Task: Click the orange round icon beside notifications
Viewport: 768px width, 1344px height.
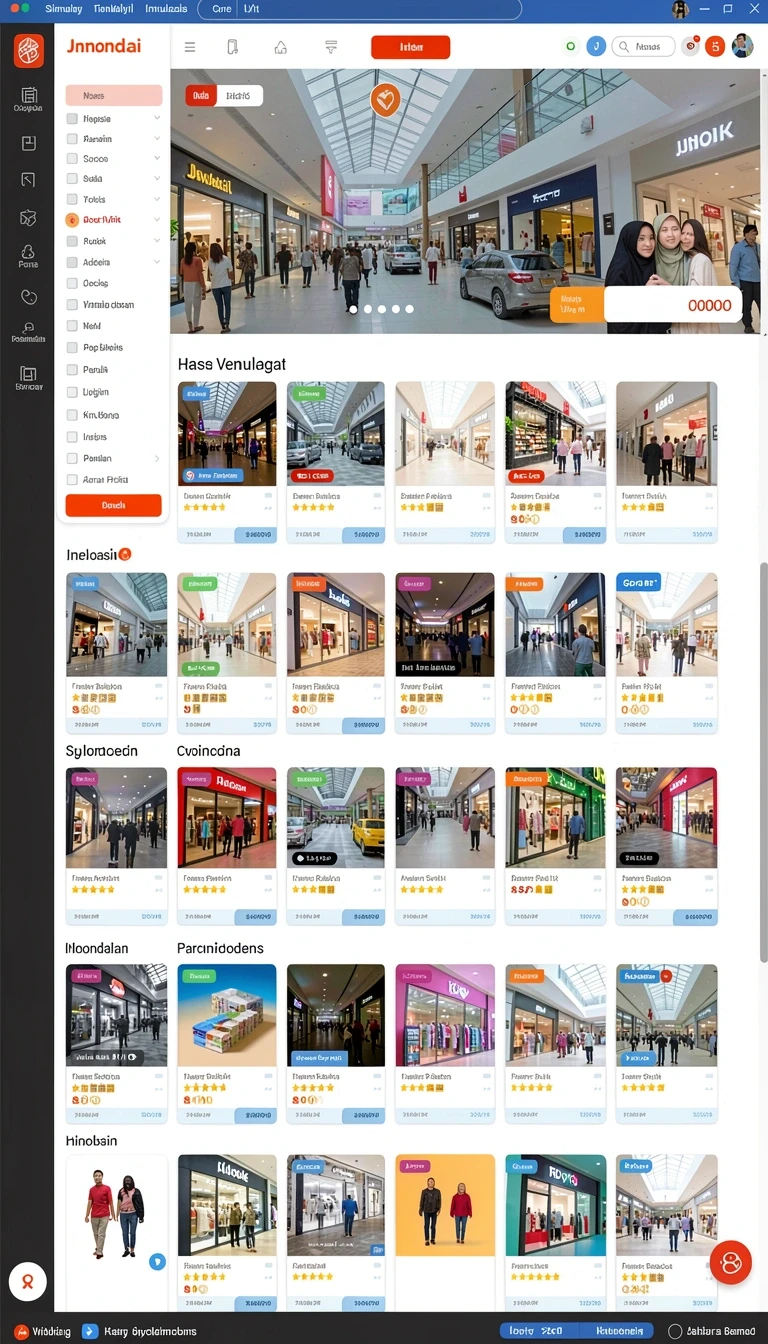Action: click(714, 46)
